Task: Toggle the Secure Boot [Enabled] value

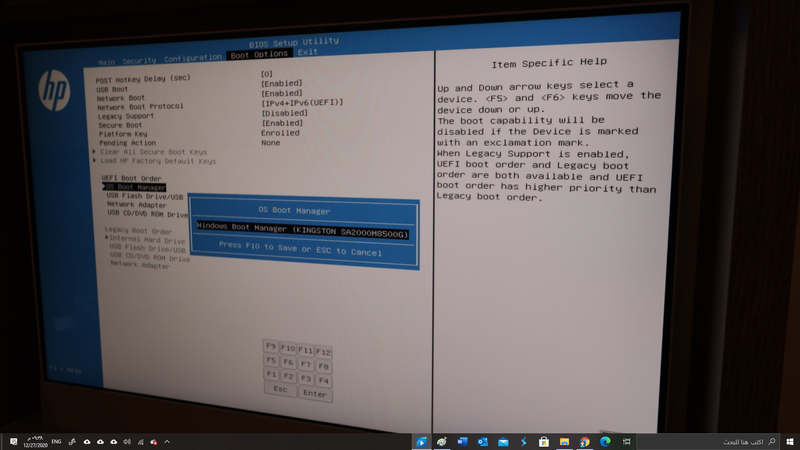Action: [x=282, y=123]
